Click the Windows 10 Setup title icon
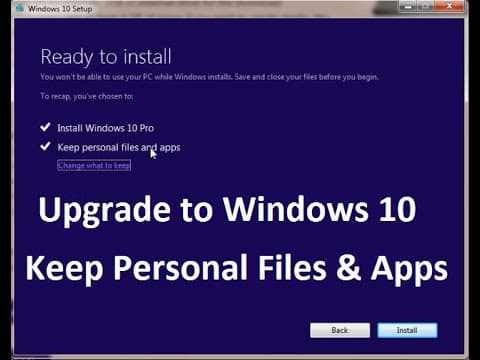The width and height of the screenshot is (480, 360). coord(20,8)
